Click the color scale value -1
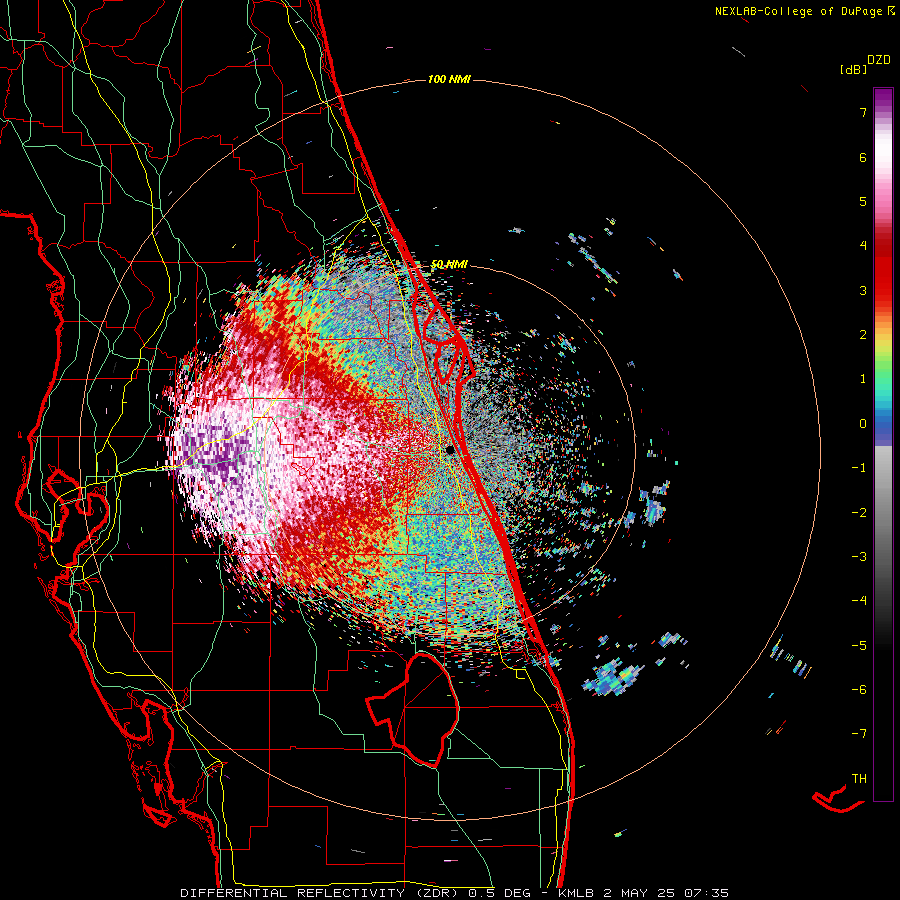The image size is (900, 900). pyautogui.click(x=859, y=468)
